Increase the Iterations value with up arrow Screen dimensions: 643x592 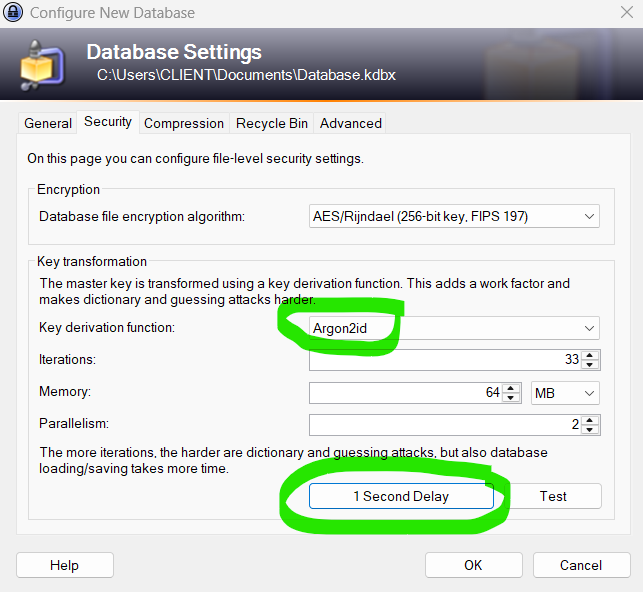click(x=591, y=355)
